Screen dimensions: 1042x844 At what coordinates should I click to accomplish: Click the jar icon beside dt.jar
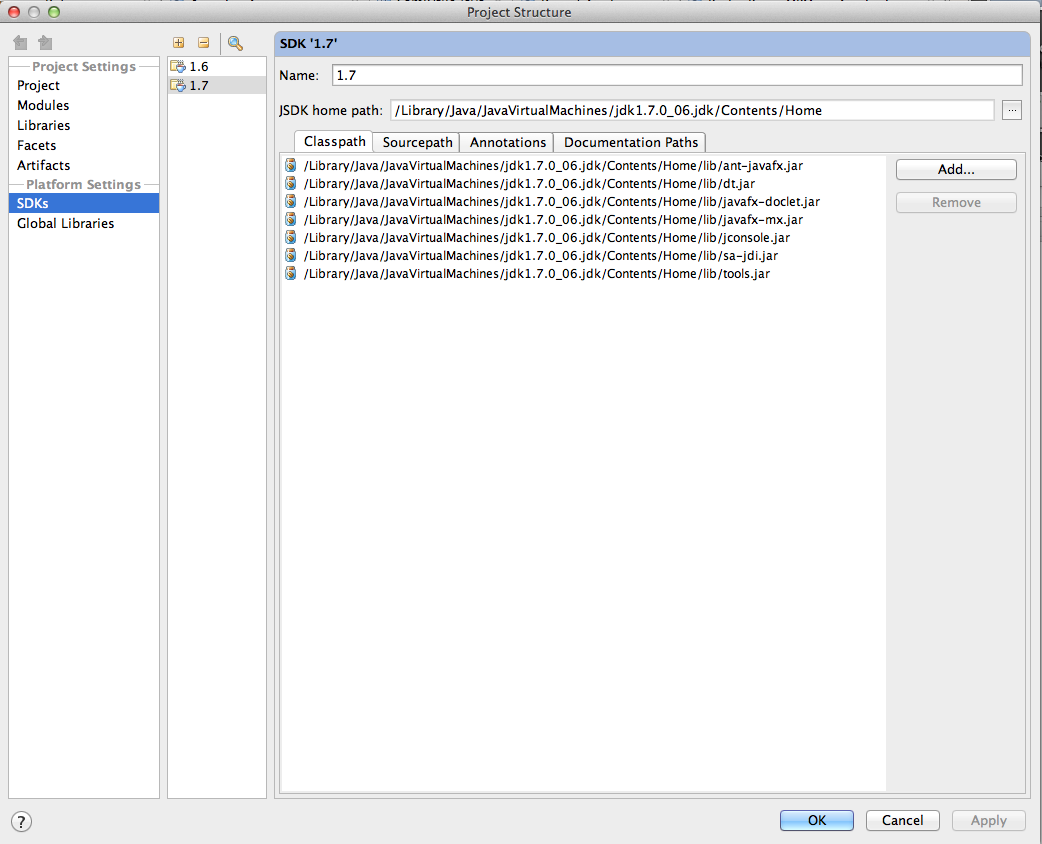tap(290, 183)
